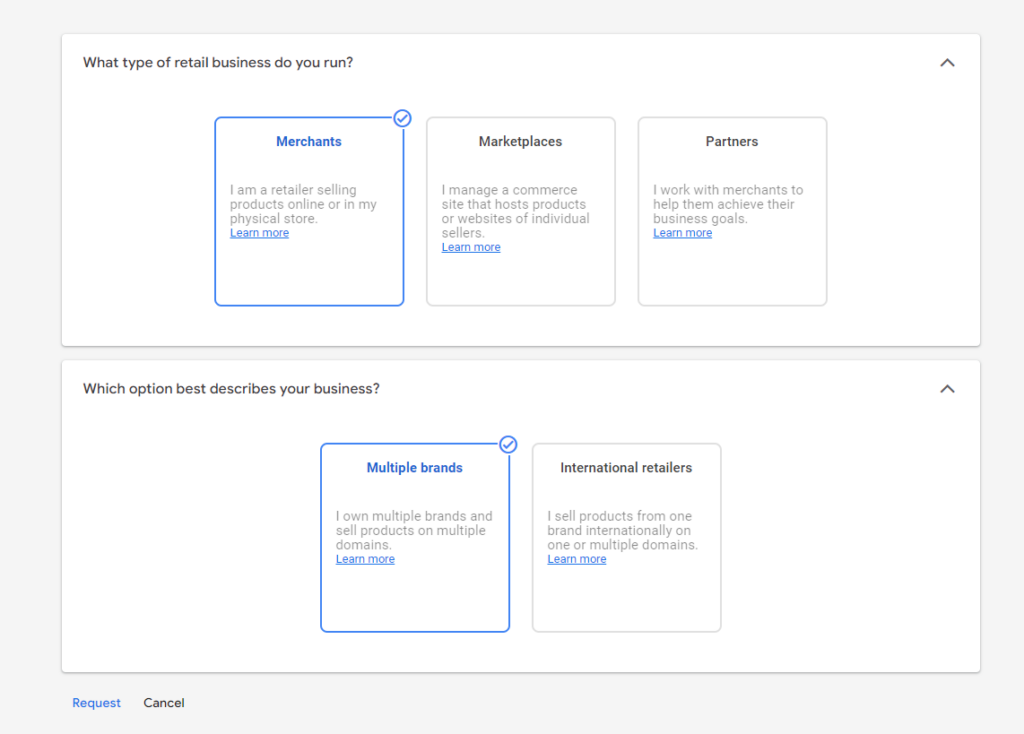Click the checkmark badge on Merchants card
This screenshot has height=734, width=1024.
click(x=402, y=118)
